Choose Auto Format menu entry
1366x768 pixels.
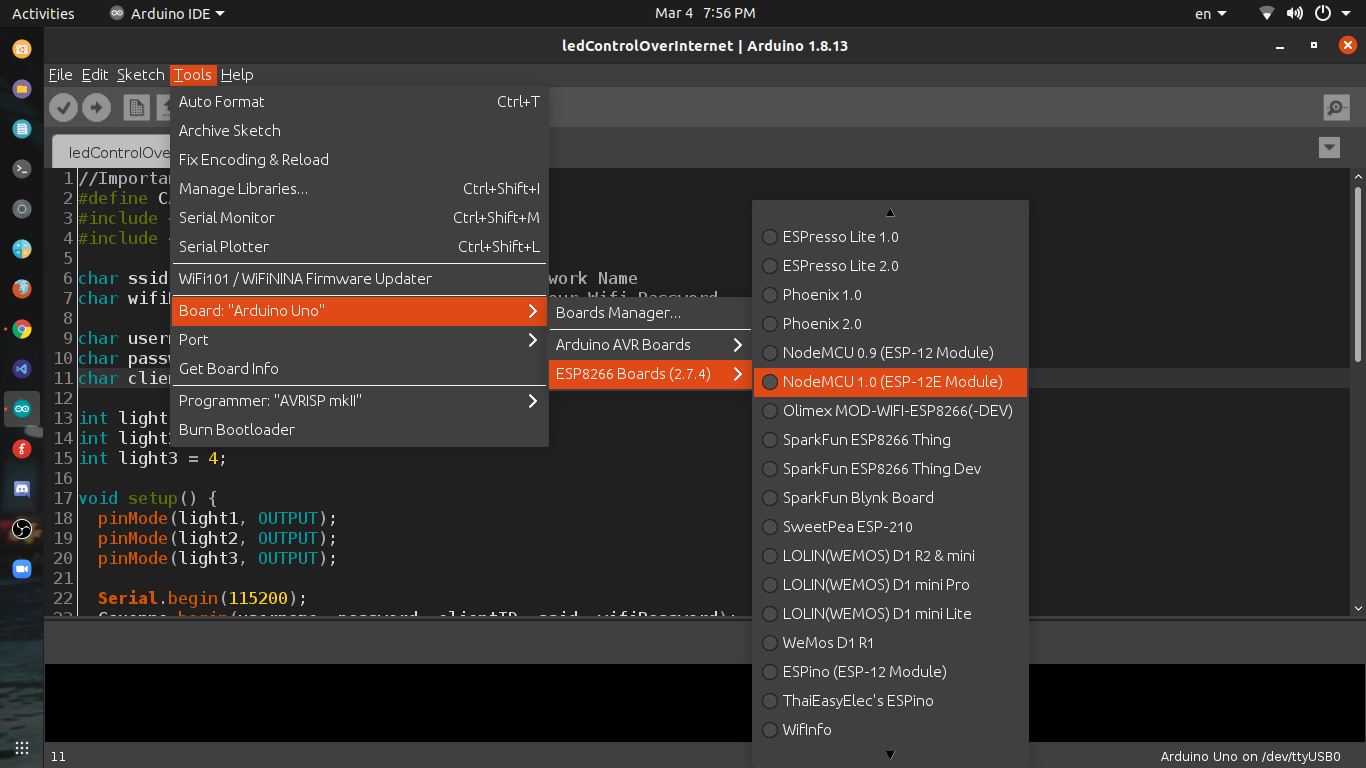pos(359,102)
